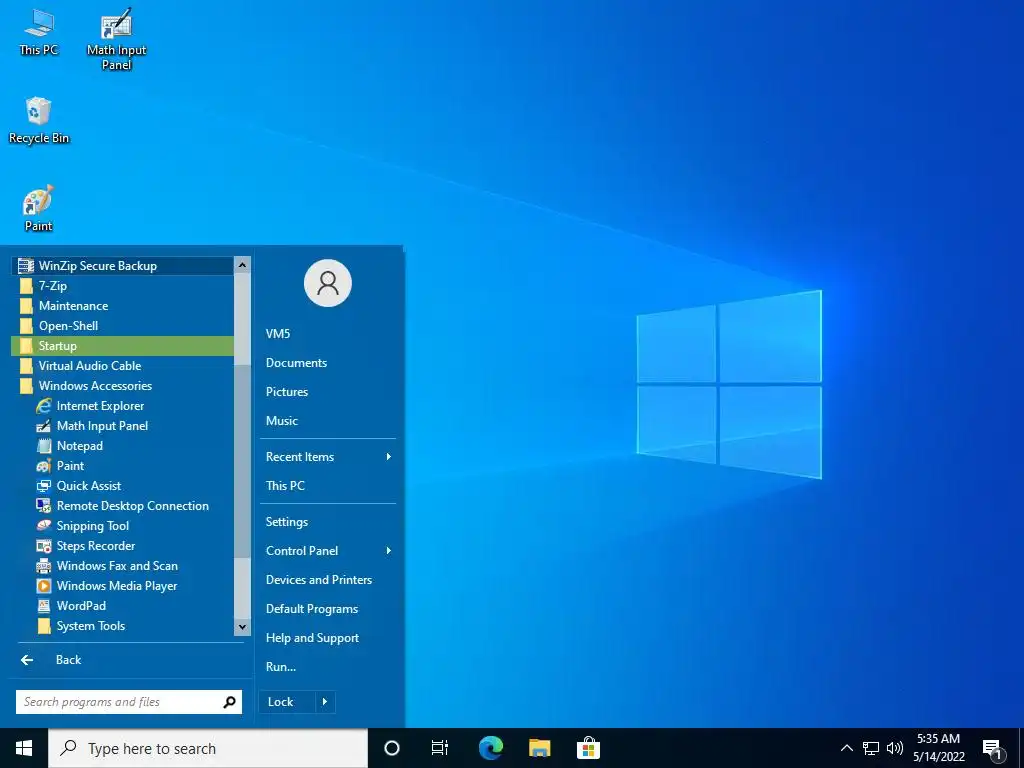
Task: Select the Paint desktop shortcut
Action: 39,209
